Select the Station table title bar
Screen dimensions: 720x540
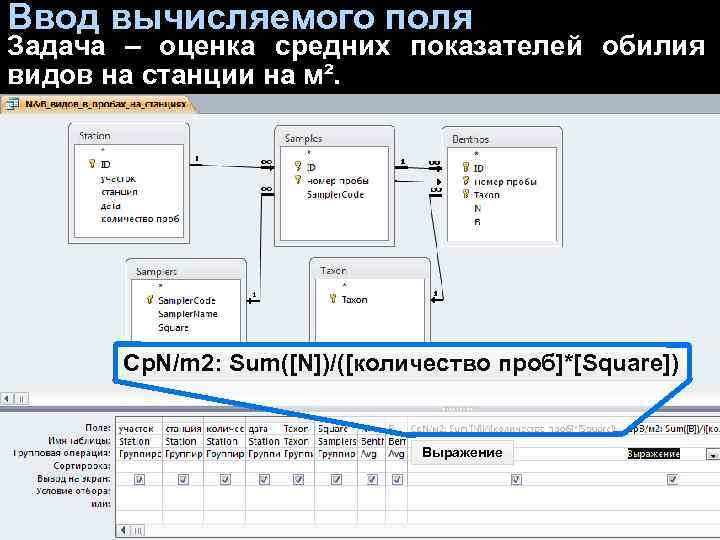(129, 135)
